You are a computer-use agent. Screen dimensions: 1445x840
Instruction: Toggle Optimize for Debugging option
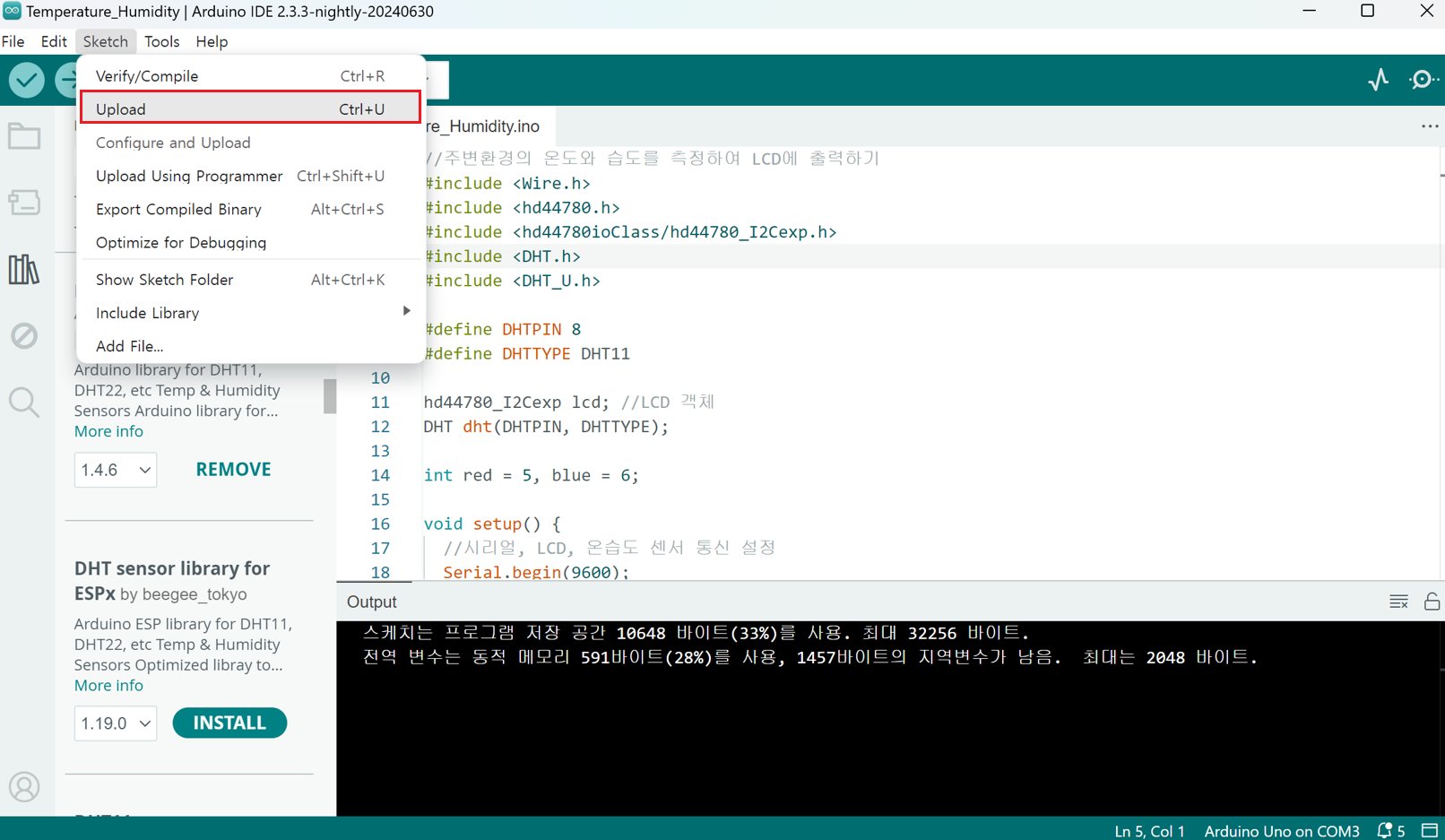coord(250,242)
